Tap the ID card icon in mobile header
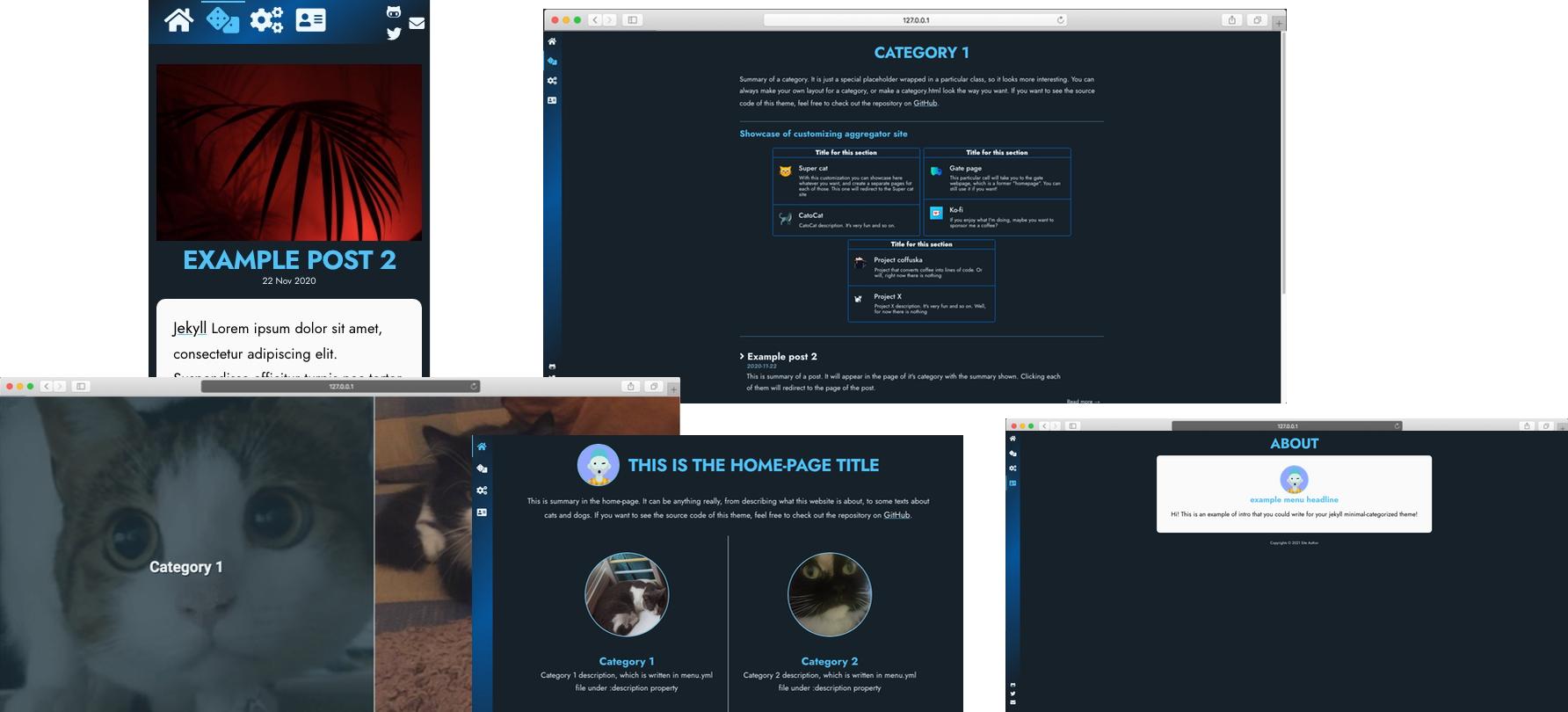 pos(310,19)
